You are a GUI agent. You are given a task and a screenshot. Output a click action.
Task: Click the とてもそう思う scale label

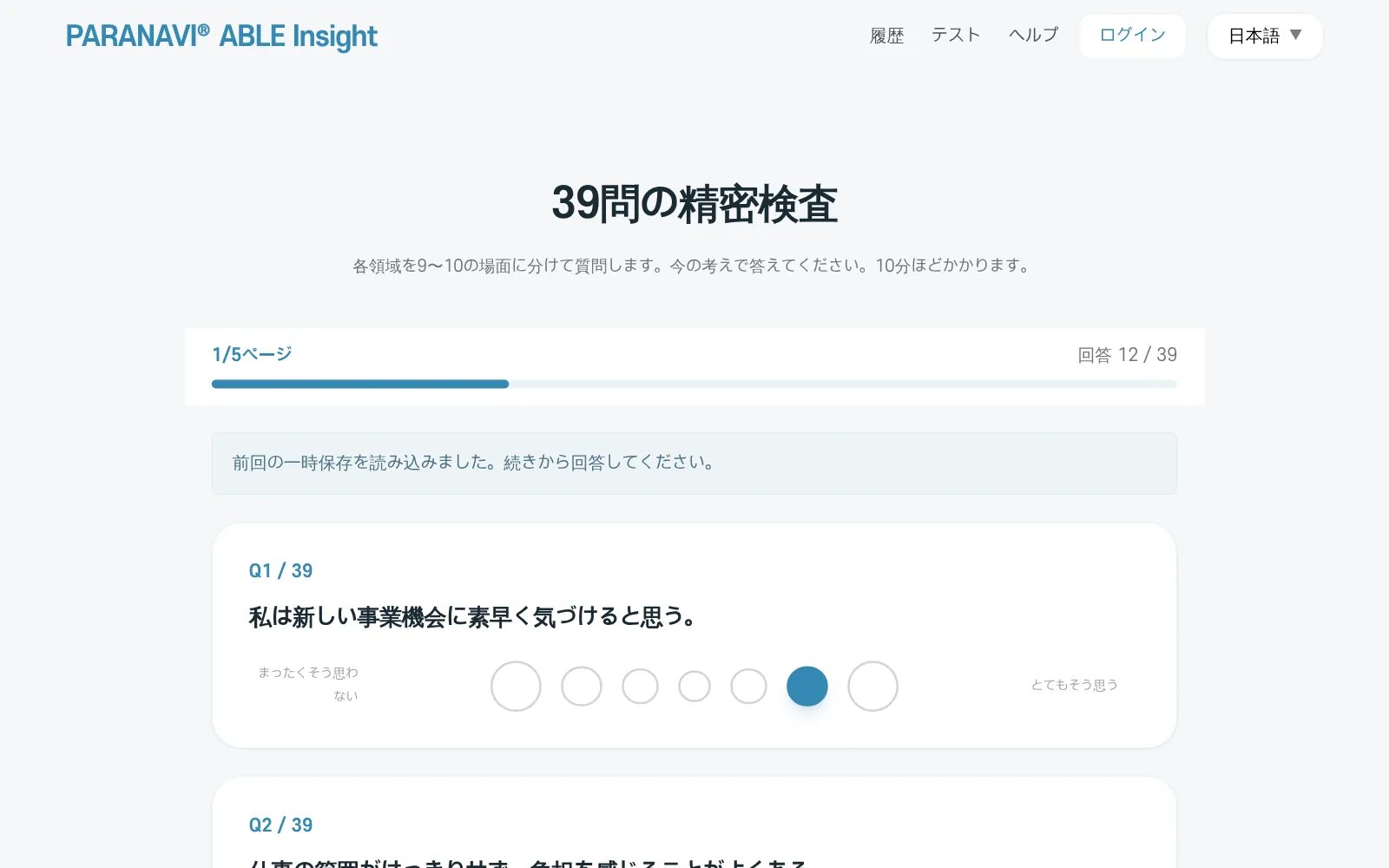coord(1074,685)
